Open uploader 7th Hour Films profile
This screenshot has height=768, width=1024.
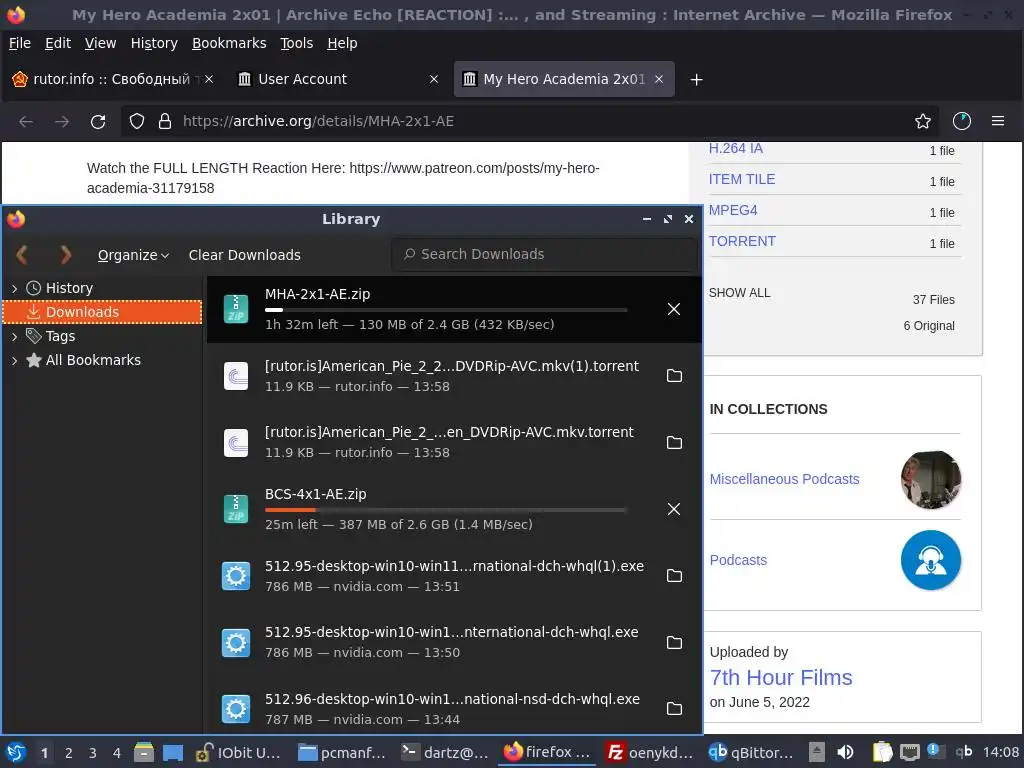pos(781,678)
